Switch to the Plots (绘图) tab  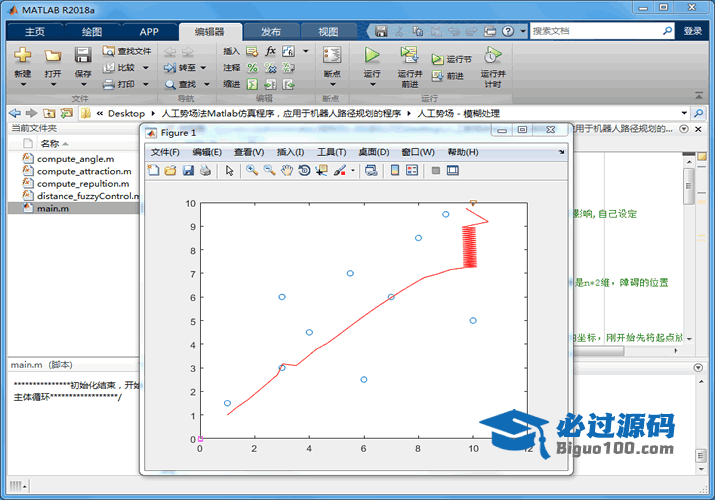point(92,31)
